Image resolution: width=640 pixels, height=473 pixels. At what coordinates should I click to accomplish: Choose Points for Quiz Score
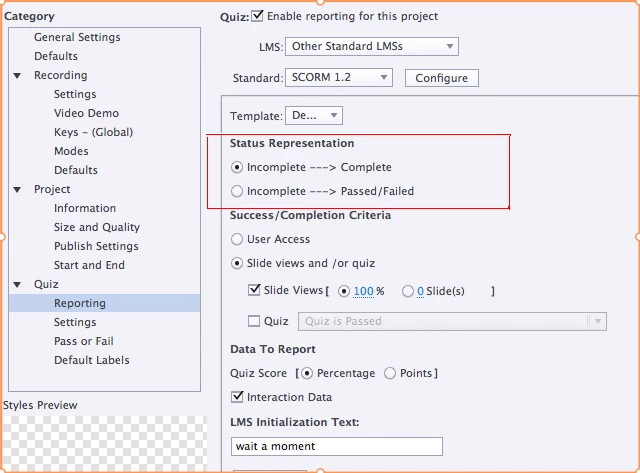390,373
